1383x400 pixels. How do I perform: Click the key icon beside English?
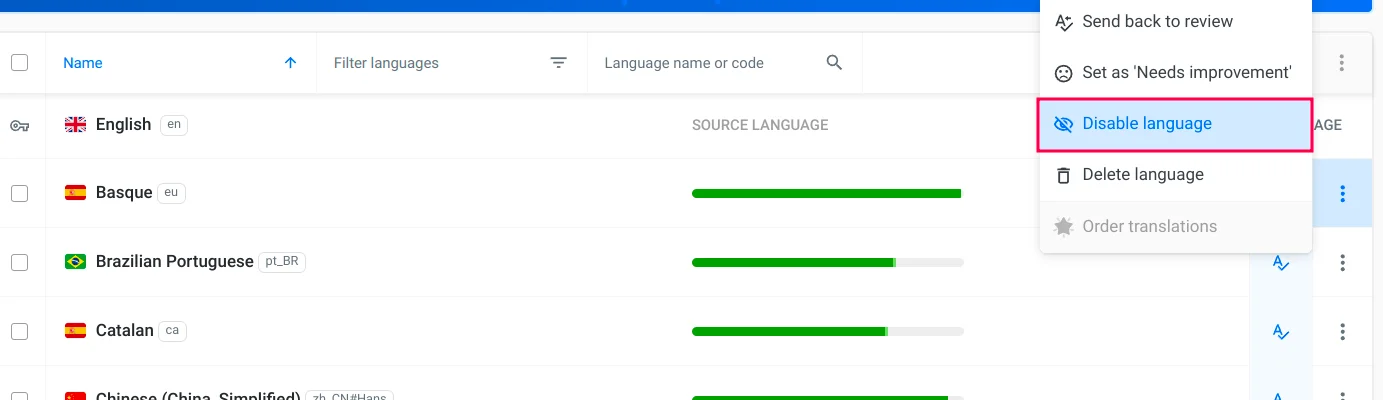(19, 125)
